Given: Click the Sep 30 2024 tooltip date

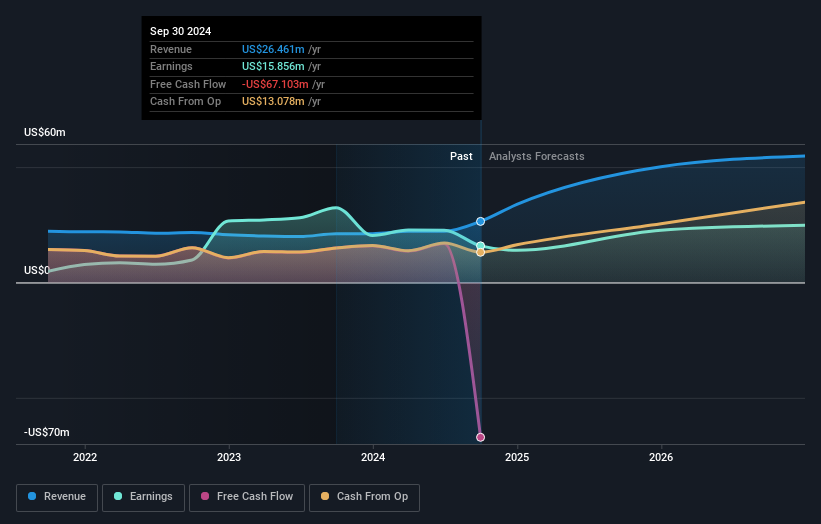Looking at the screenshot, I should (x=181, y=31).
